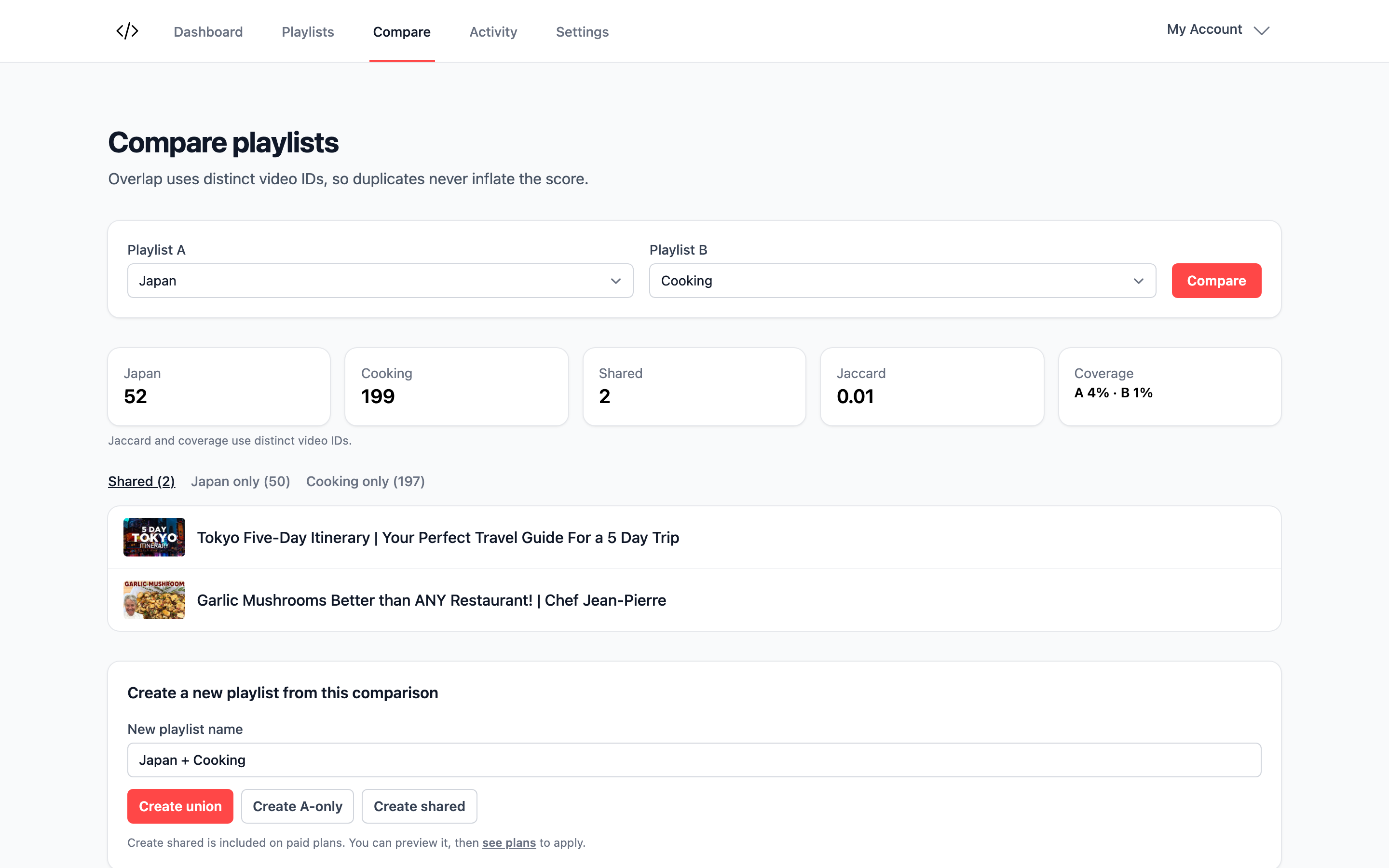
Task: Click the red Compare button
Action: coord(1216,281)
